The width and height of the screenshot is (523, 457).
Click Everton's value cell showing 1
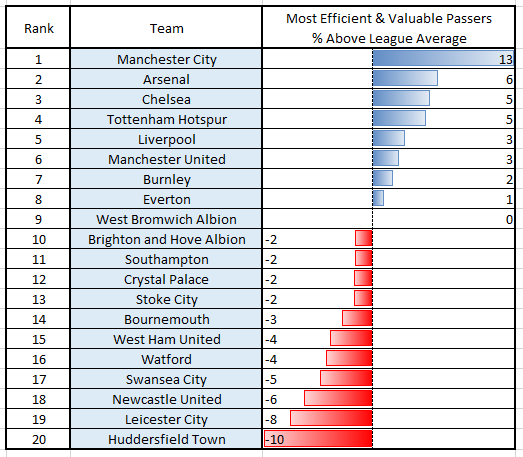[x=389, y=199]
